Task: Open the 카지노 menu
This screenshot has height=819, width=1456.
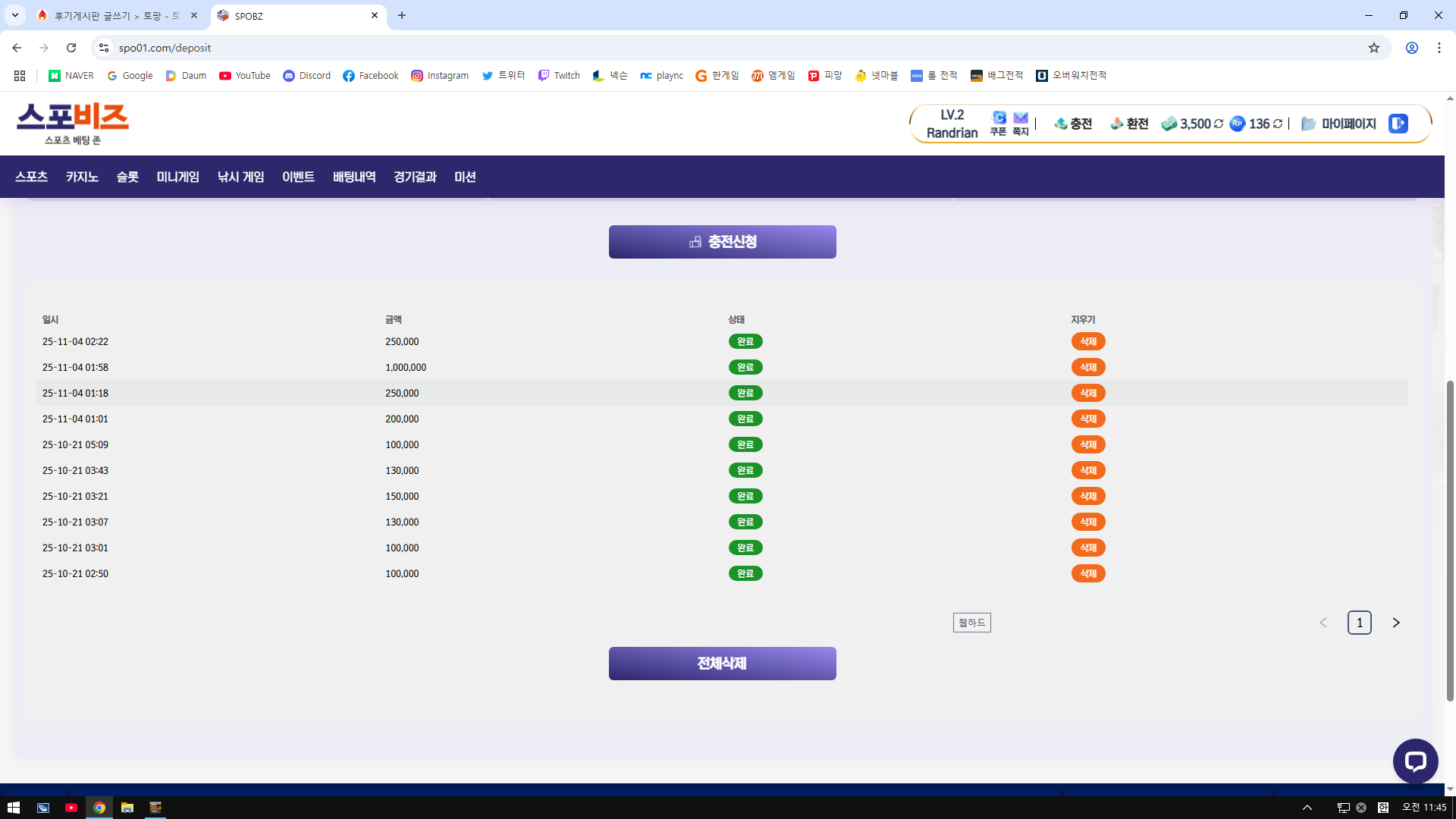Action: click(82, 177)
